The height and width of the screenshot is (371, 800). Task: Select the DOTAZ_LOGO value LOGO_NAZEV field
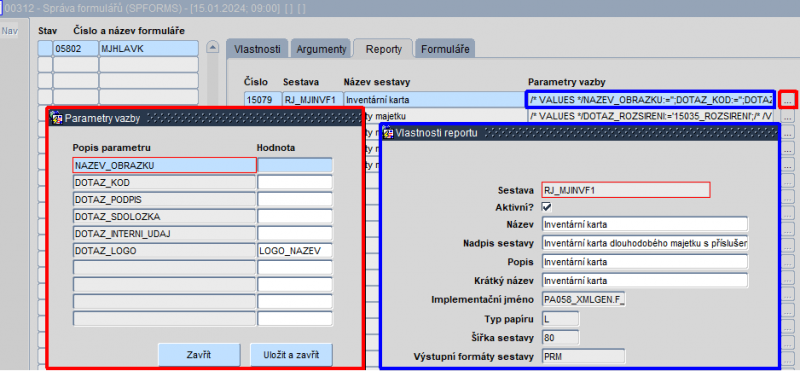click(295, 251)
